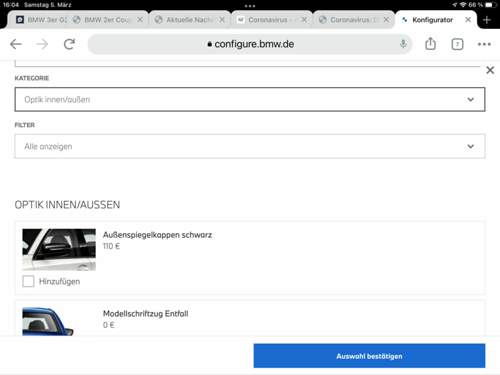Tick Hinzufügen for Außenspiegelkappen schwarz
This screenshot has width=500, height=375.
click(28, 281)
